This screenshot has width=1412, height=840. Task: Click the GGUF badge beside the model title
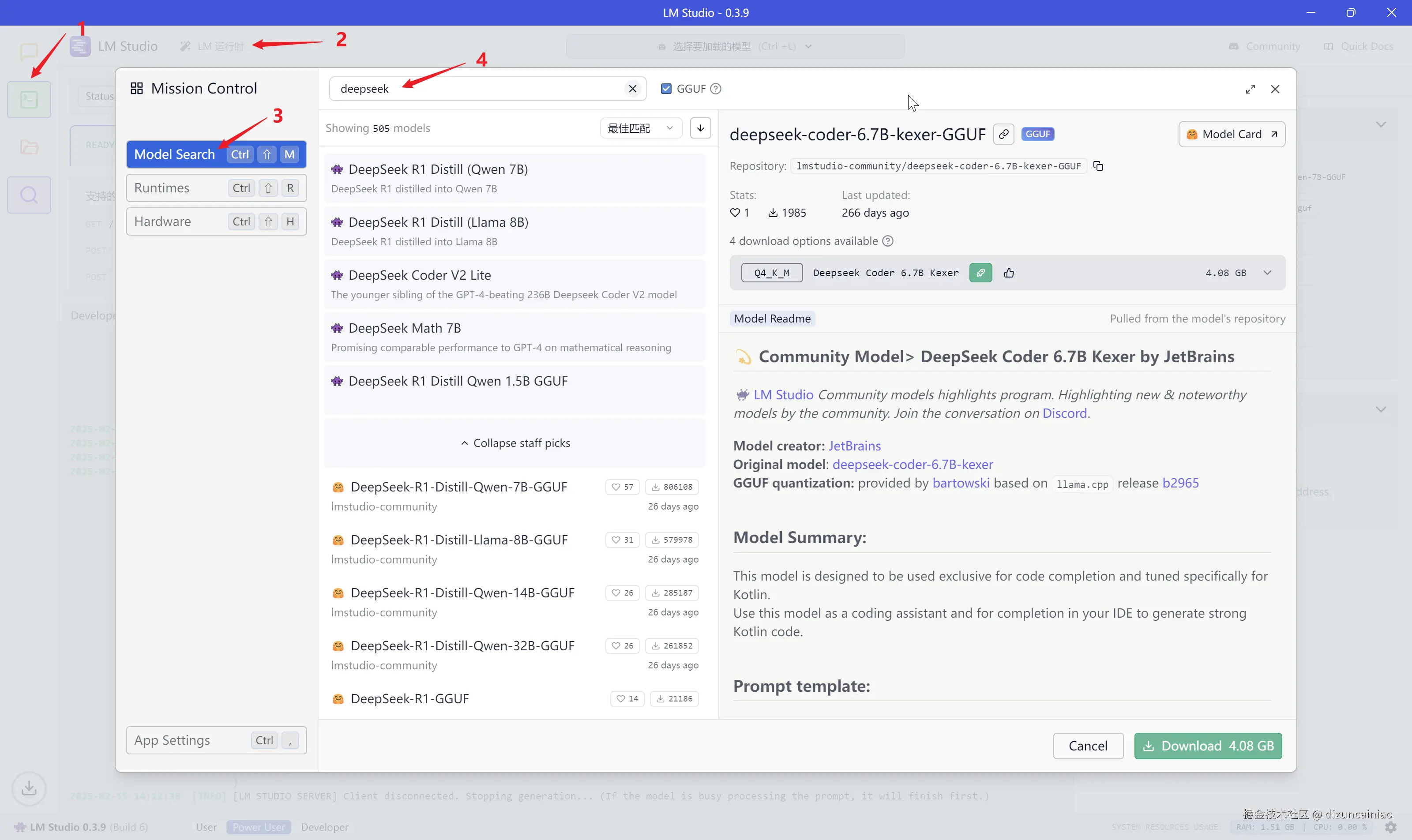tap(1037, 134)
